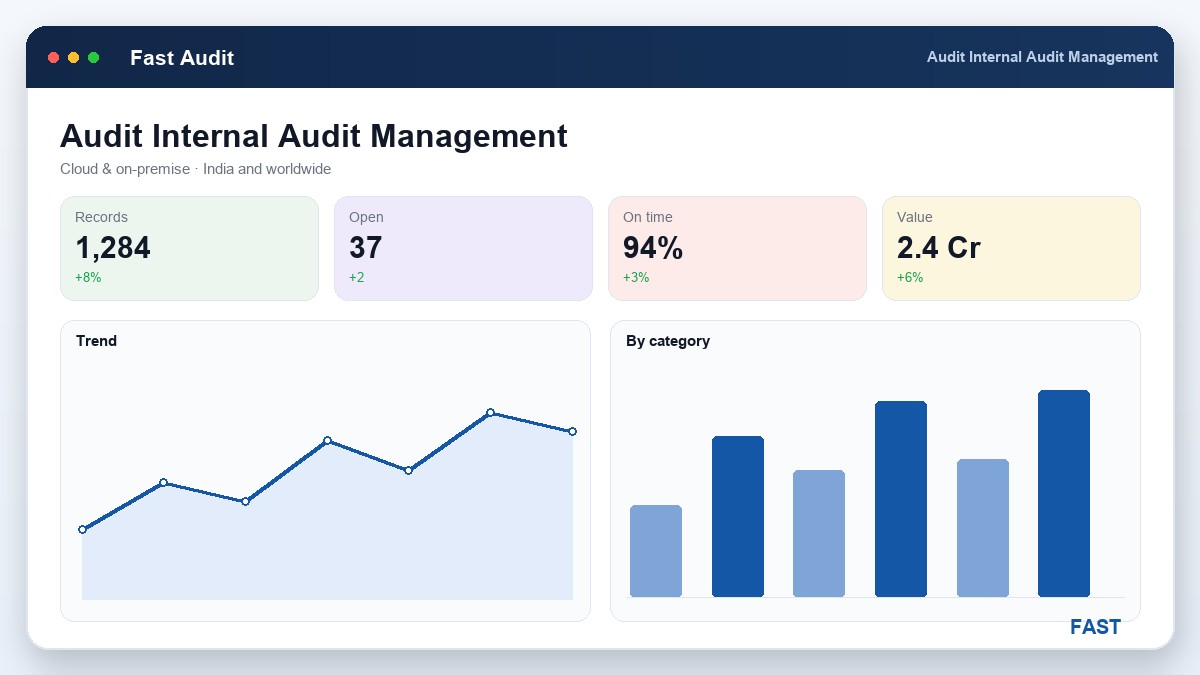Open the Value card showing 2.4 Cr
The height and width of the screenshot is (675, 1200).
(1011, 248)
